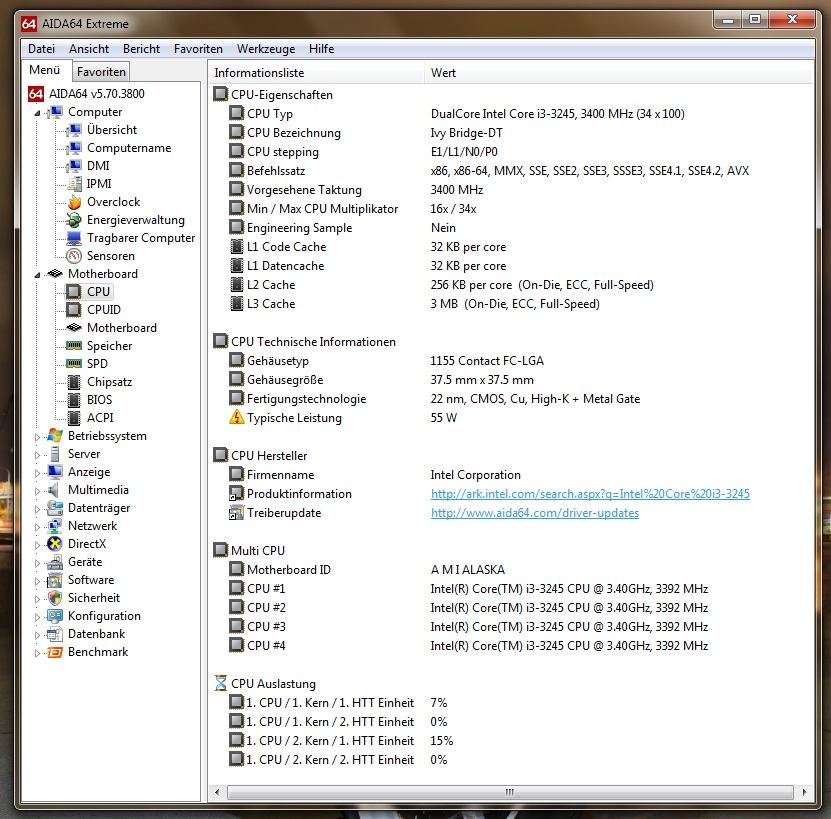This screenshot has height=819, width=831.
Task: Open the Sensoren gauge icon
Action: (74, 256)
